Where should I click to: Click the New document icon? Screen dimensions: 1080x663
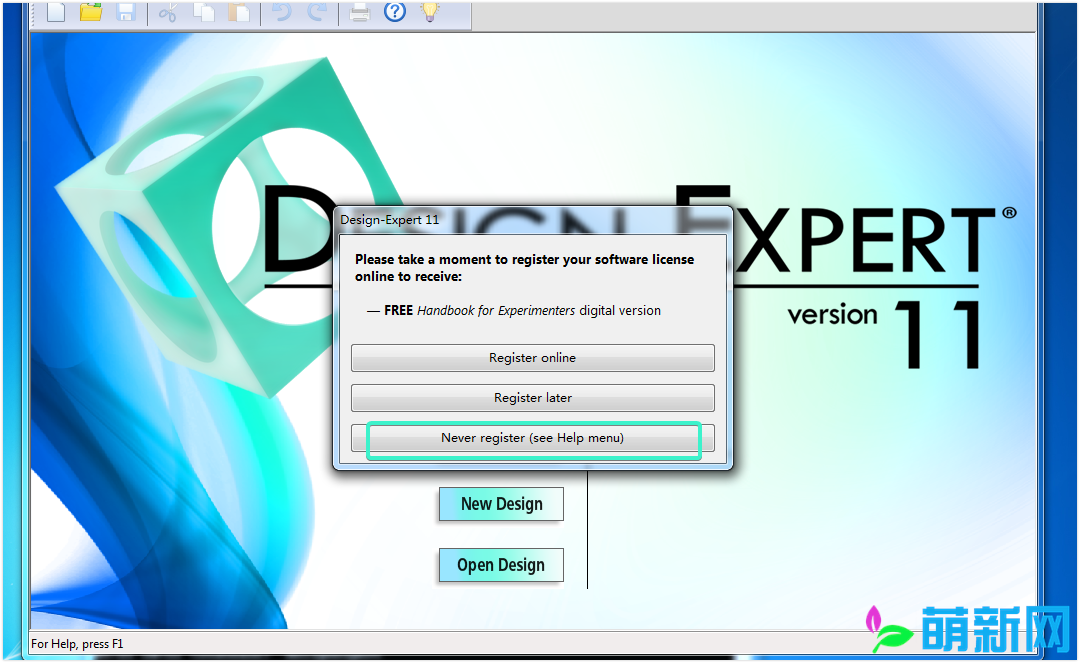[x=55, y=13]
